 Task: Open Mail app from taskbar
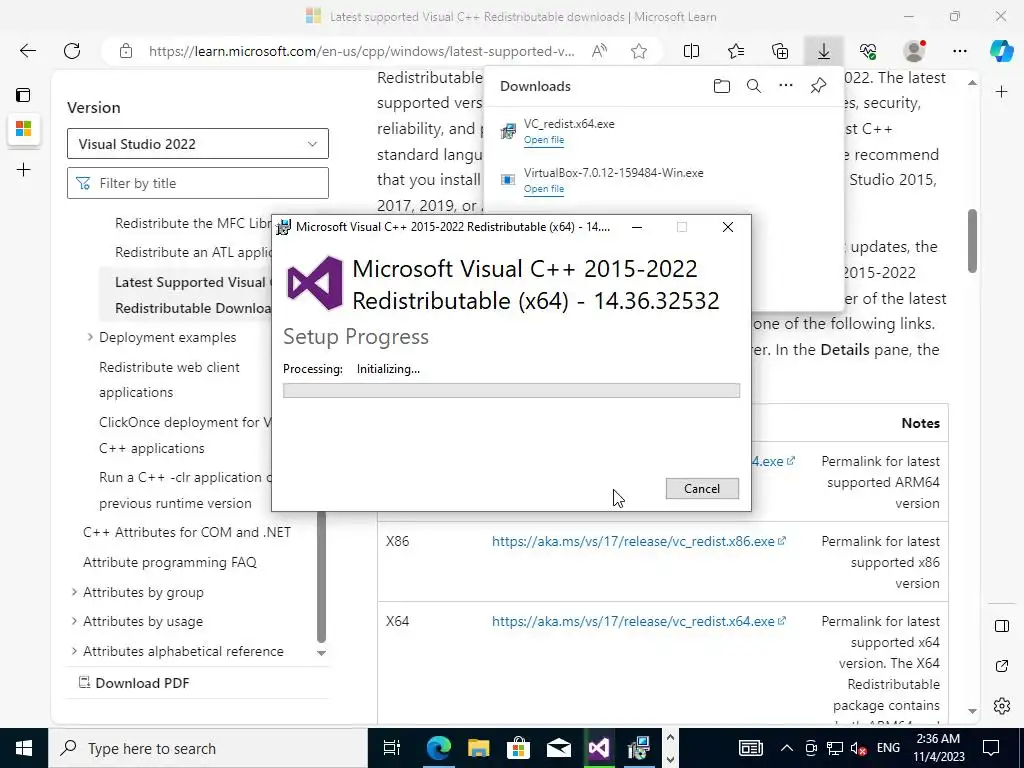point(558,748)
